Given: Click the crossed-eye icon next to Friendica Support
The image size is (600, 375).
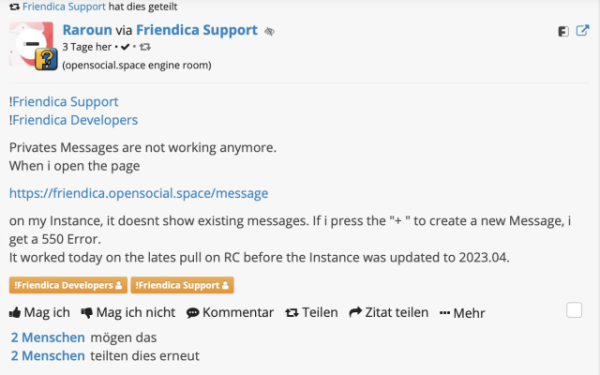Looking at the screenshot, I should [x=269, y=31].
